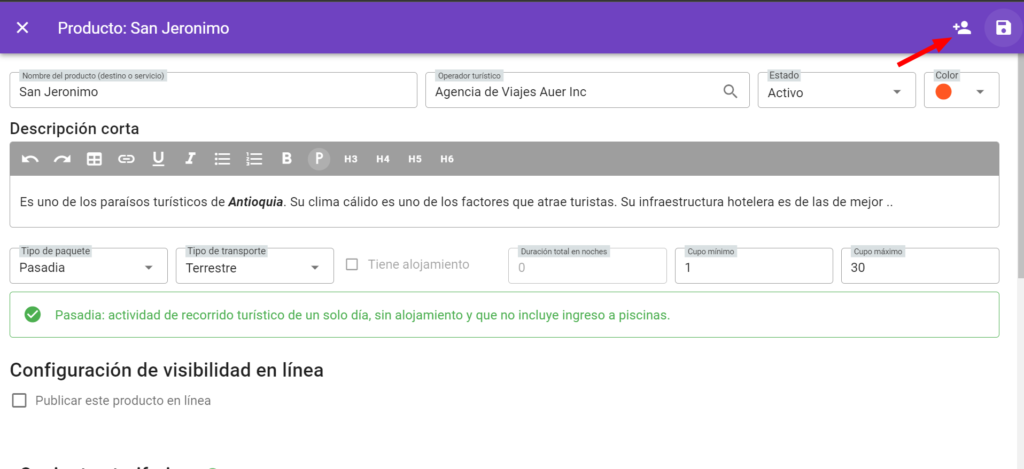Check the Tiene alojamiento checkbox
The image size is (1024, 469).
[x=352, y=265]
